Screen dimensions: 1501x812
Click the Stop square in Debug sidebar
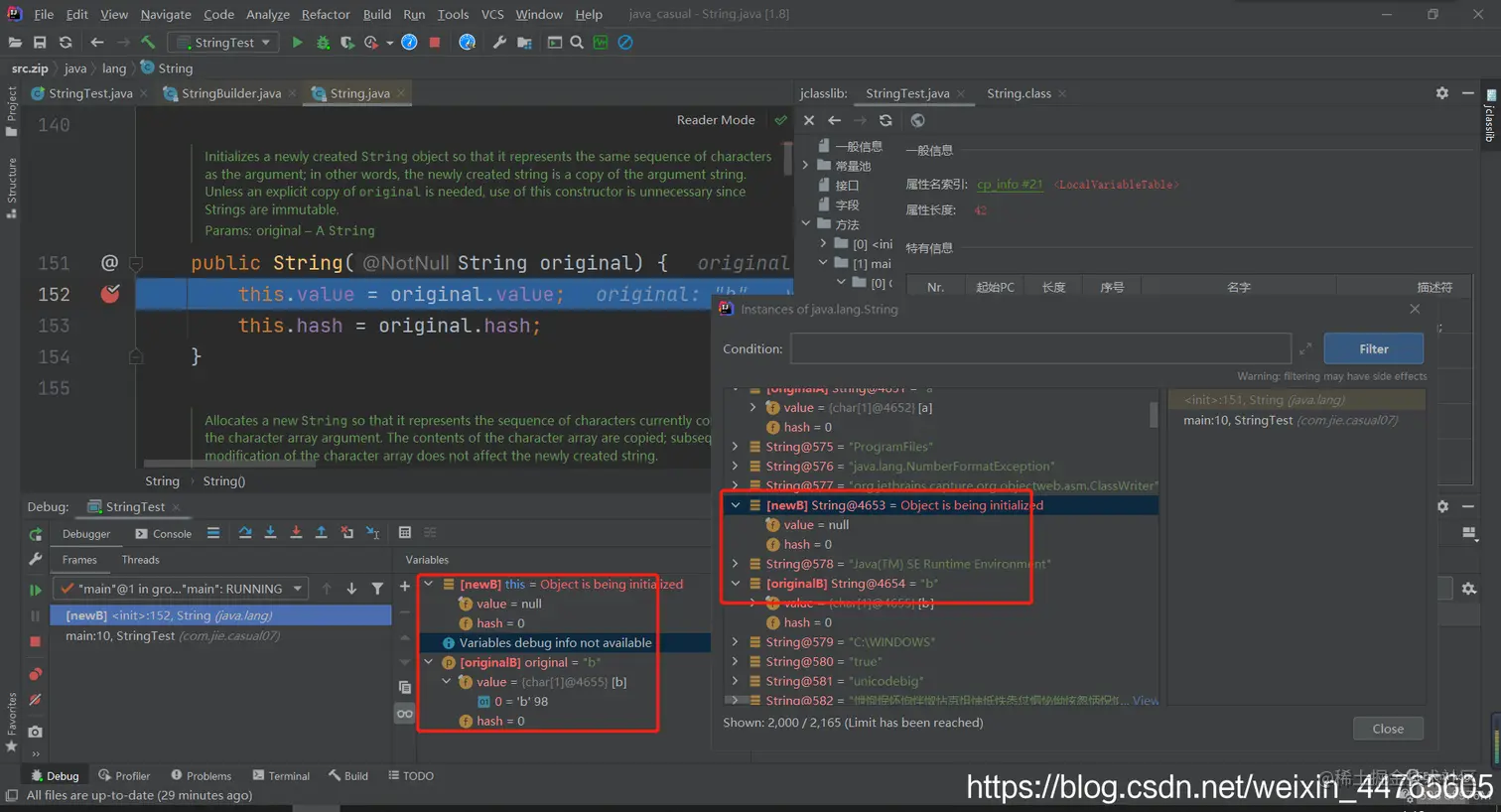(x=36, y=641)
